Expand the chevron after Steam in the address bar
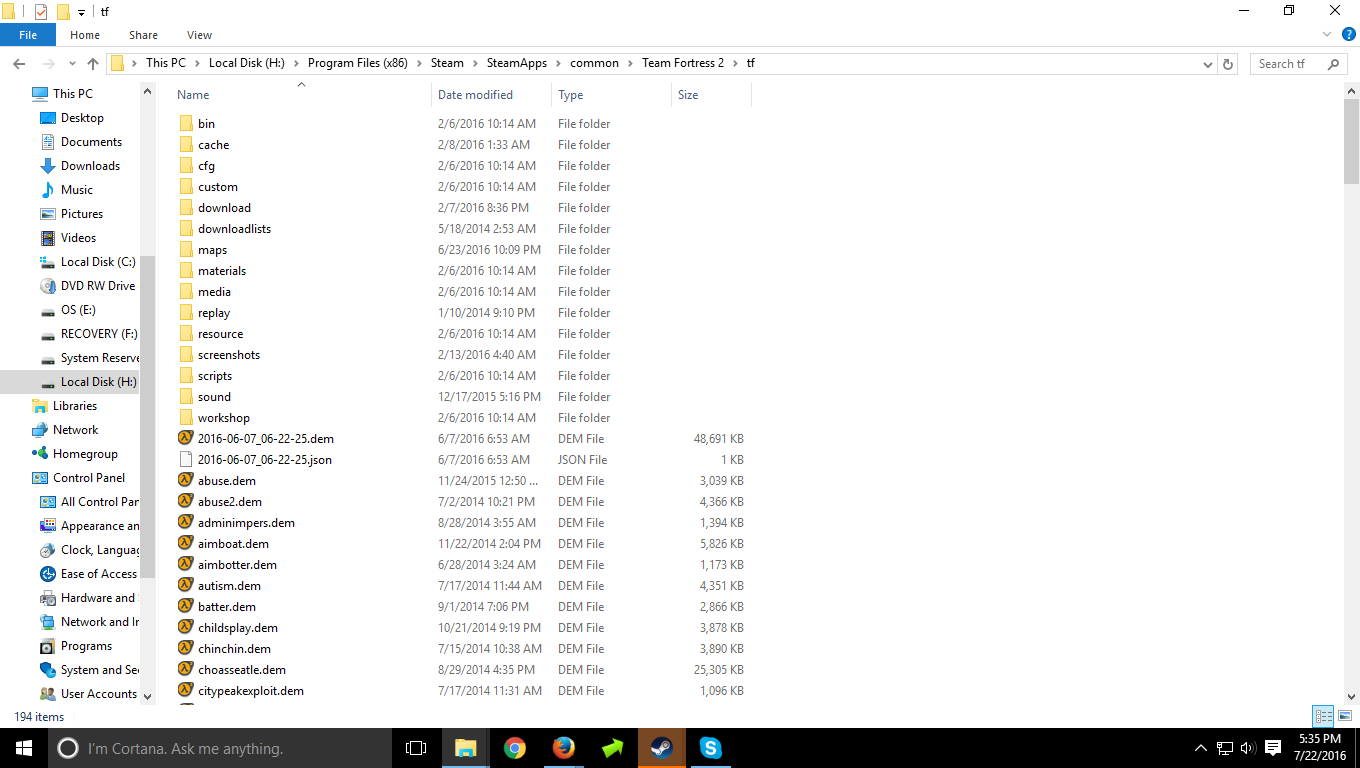Image resolution: width=1360 pixels, height=768 pixels. click(x=475, y=63)
